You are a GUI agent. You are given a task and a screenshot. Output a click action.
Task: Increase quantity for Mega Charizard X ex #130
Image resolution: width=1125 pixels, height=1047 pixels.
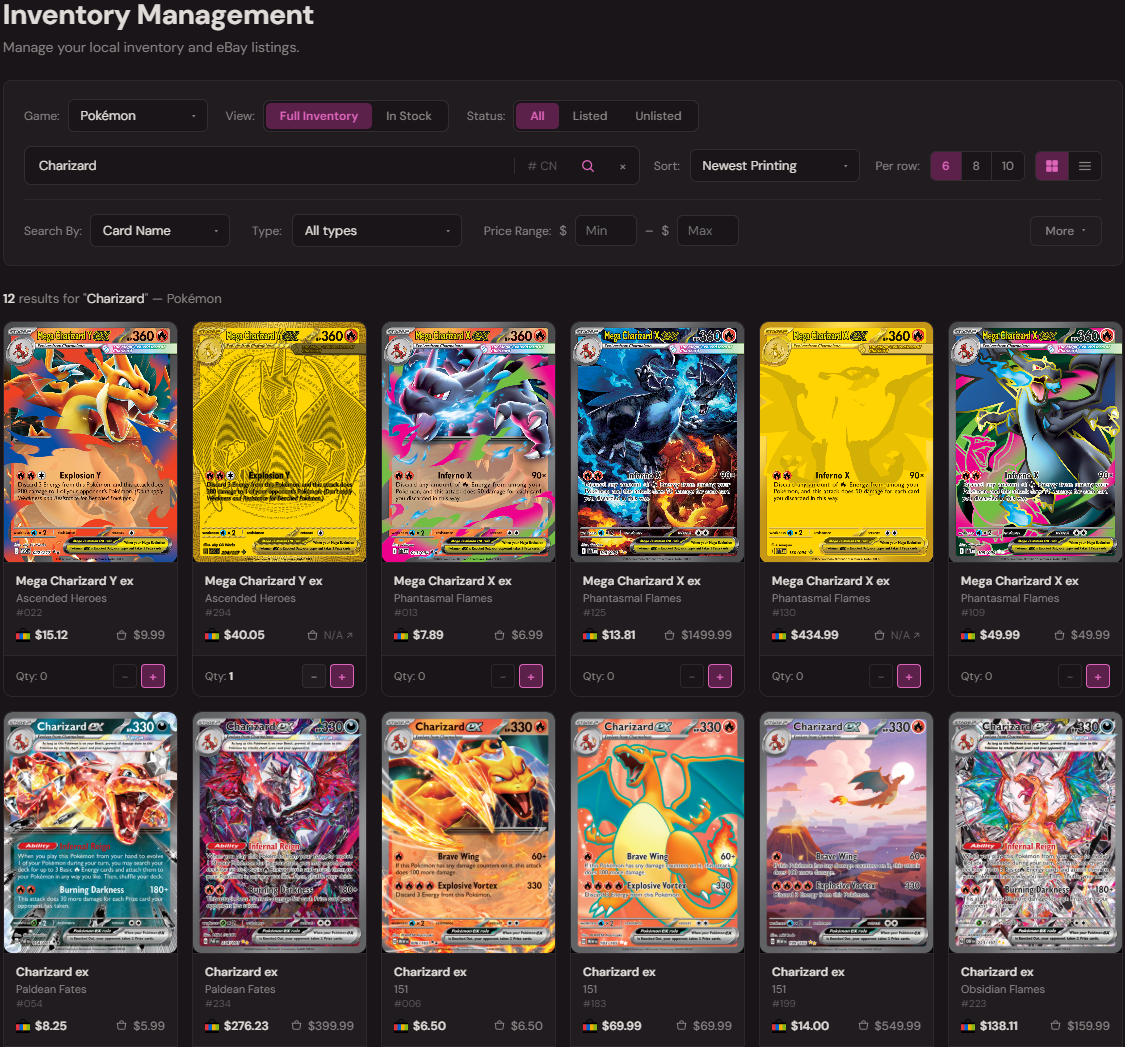coord(909,676)
